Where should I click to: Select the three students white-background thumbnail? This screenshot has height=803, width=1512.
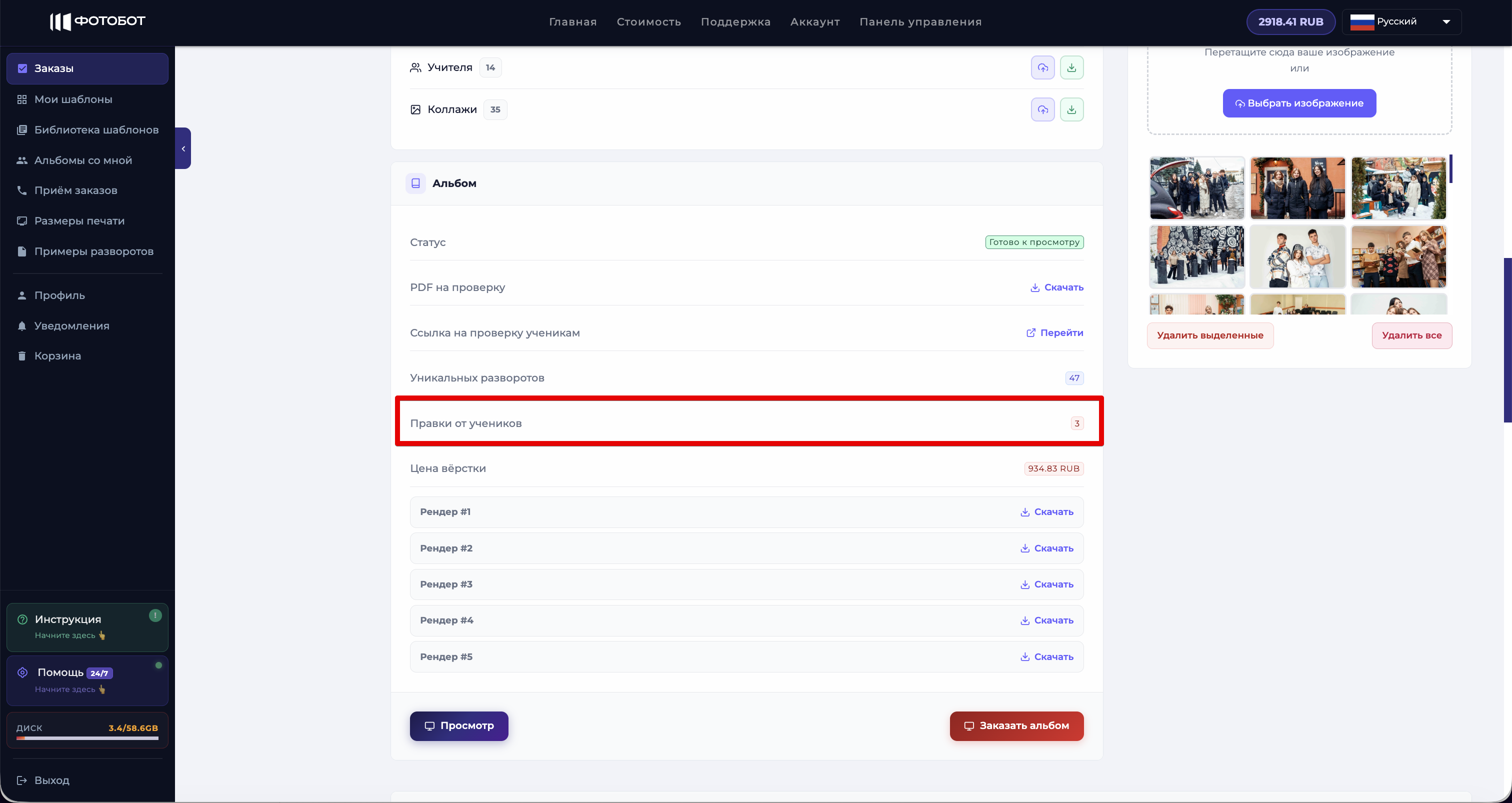click(1298, 256)
